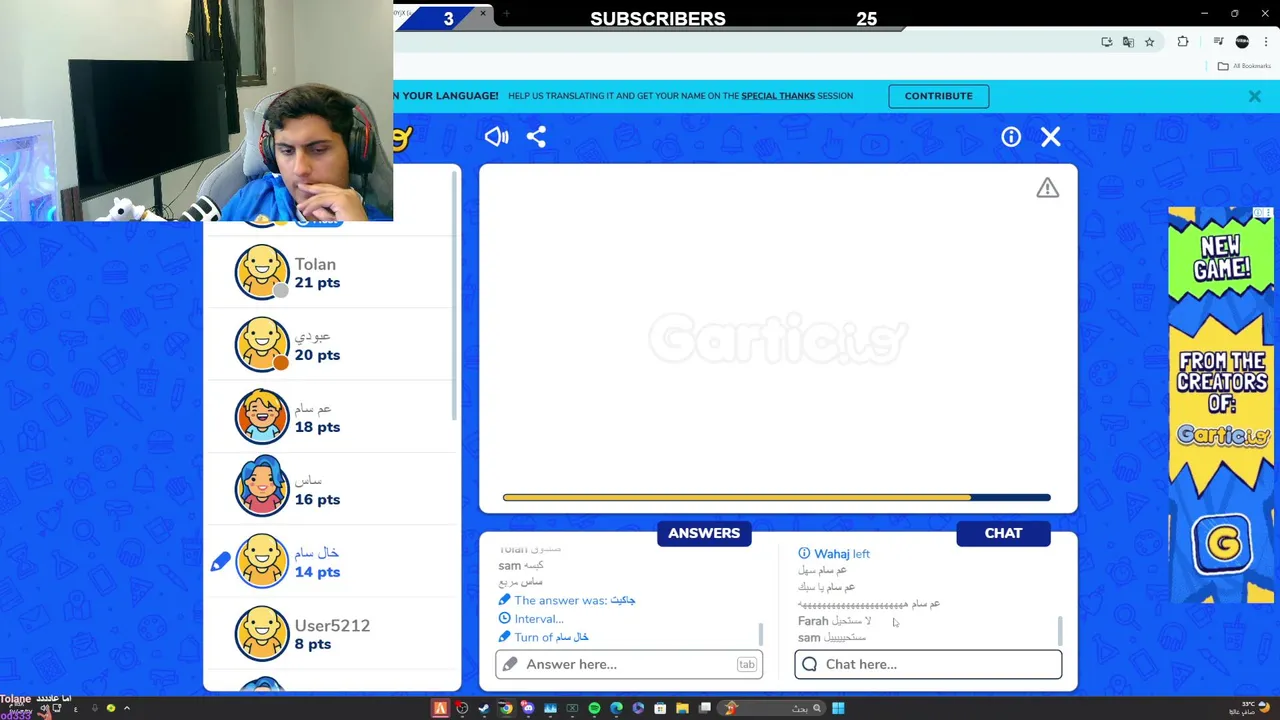Click the 'Tolan' player name

315,264
